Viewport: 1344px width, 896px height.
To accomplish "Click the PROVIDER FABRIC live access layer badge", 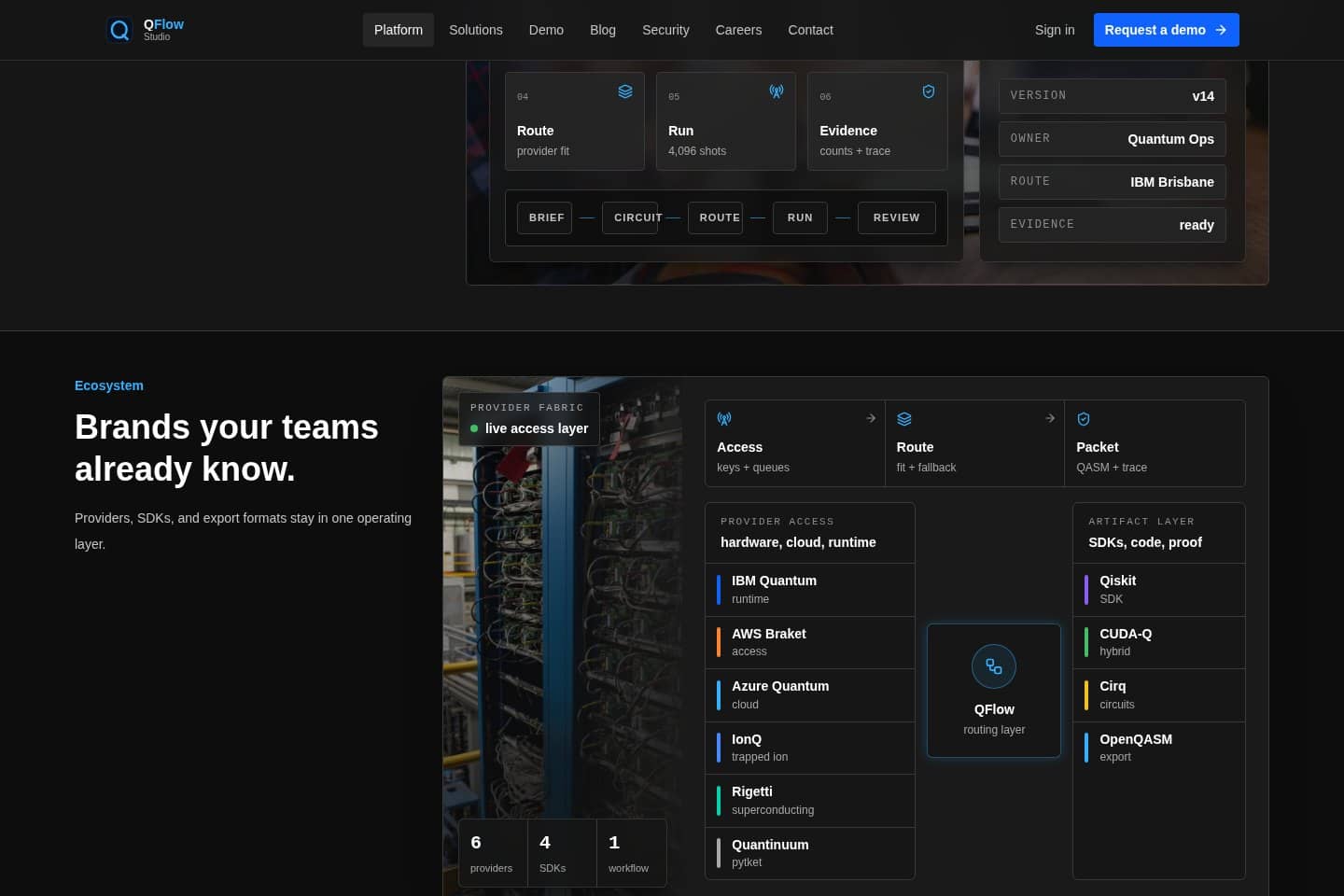I will [529, 419].
